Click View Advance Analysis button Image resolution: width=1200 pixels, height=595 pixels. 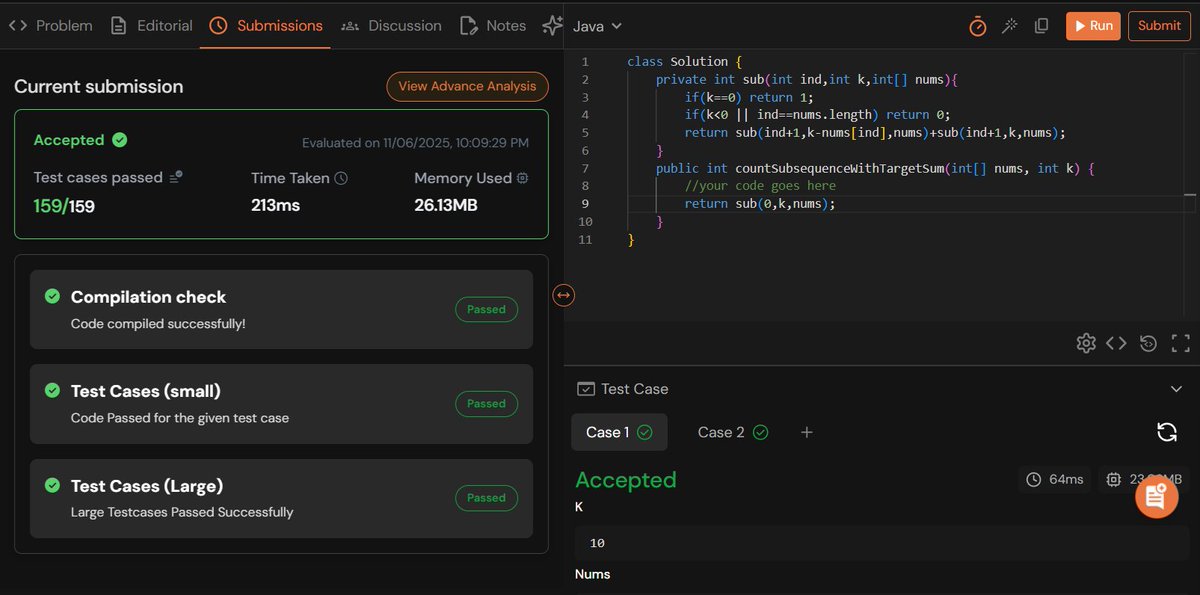pyautogui.click(x=467, y=86)
